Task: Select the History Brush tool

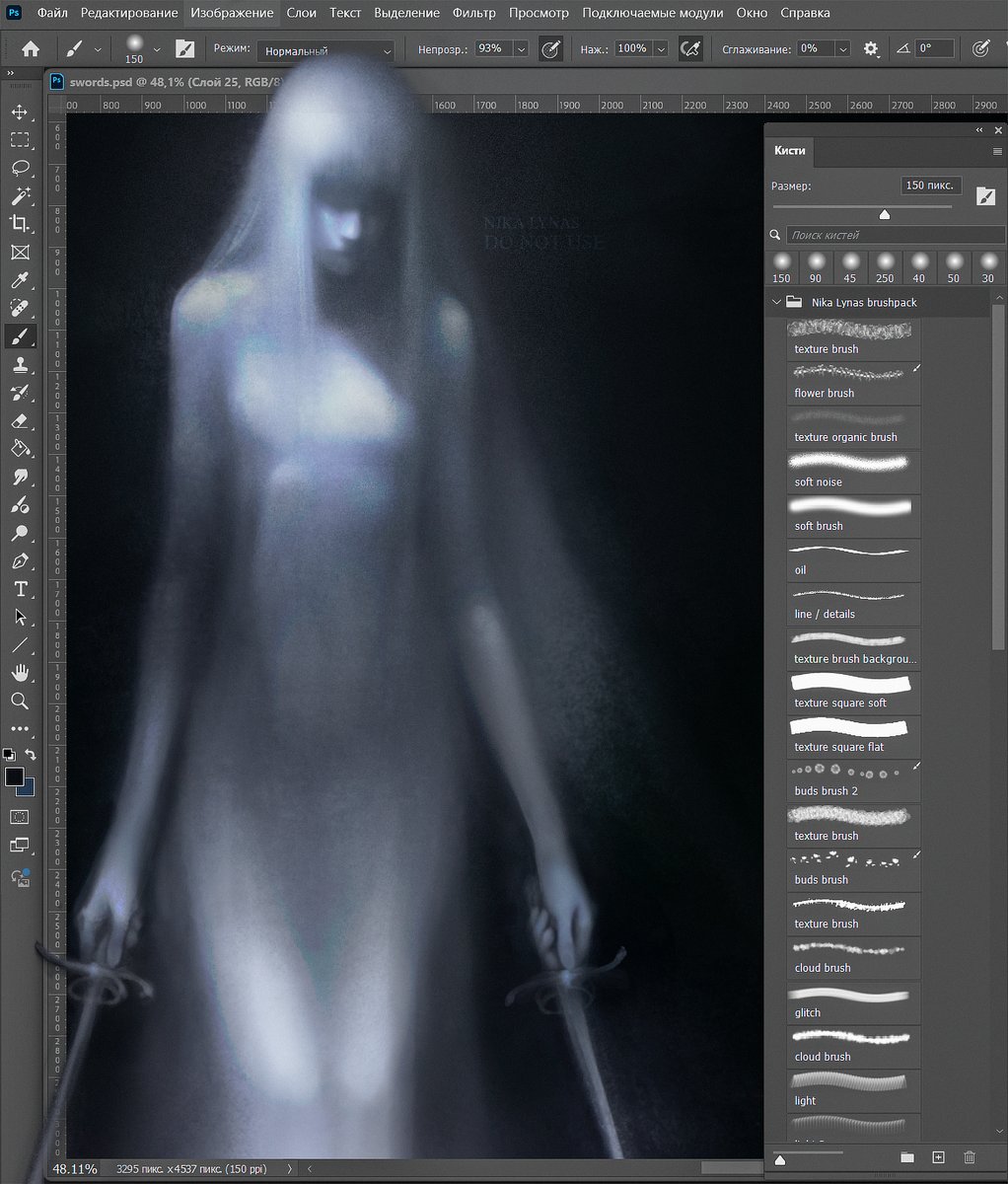Action: [x=20, y=393]
